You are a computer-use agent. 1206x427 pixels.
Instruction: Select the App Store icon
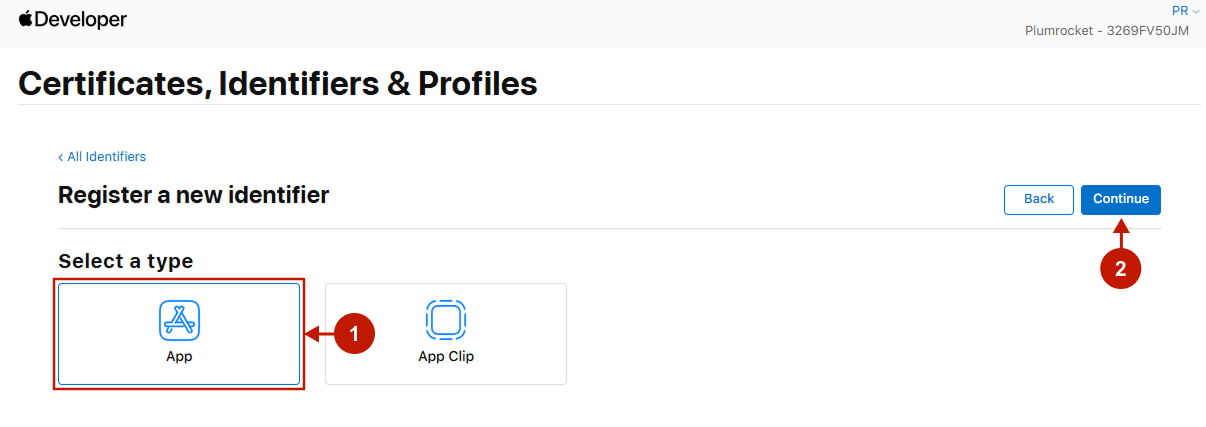[179, 320]
